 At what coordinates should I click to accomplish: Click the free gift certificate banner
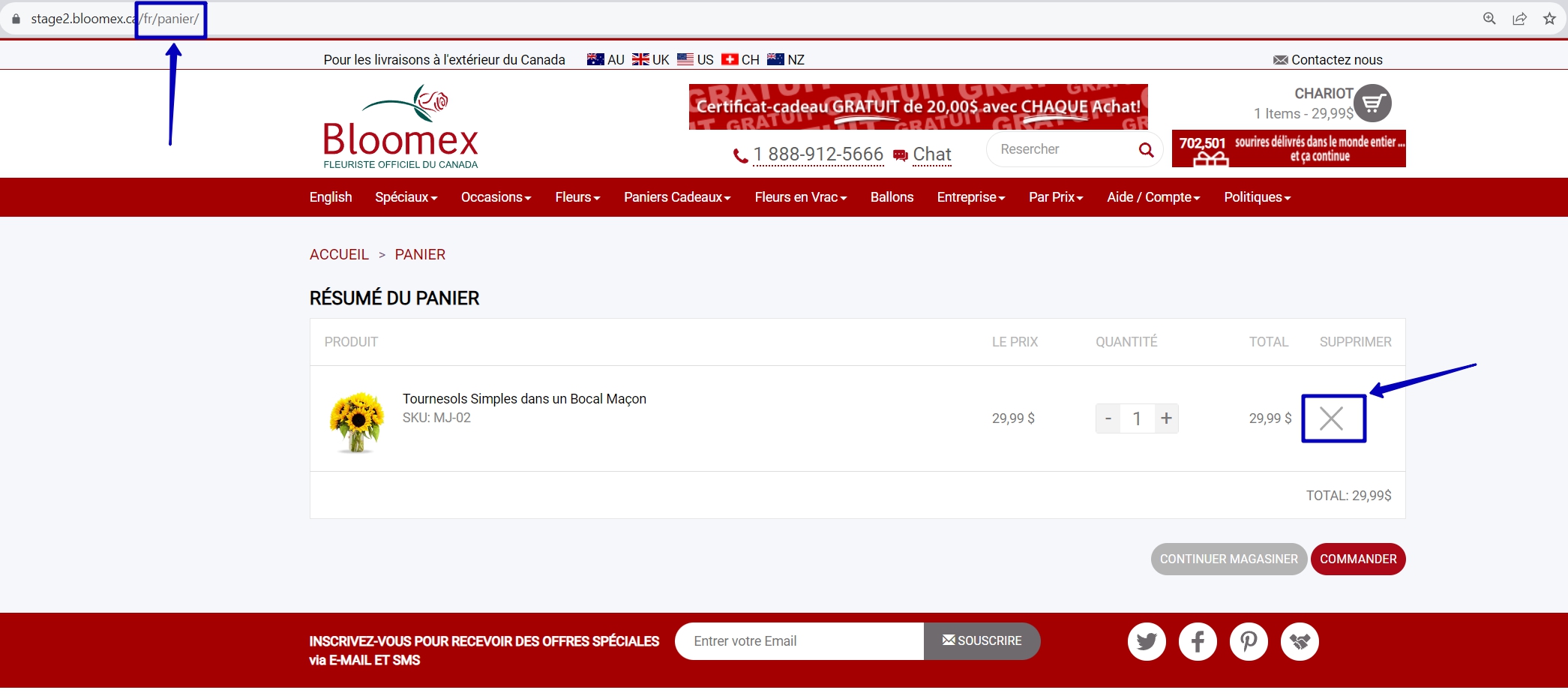coord(919,106)
